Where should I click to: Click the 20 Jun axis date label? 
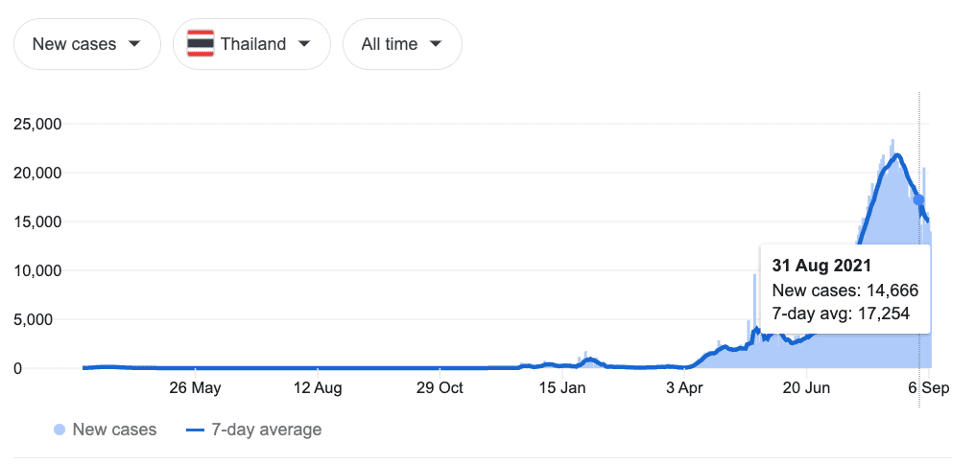click(x=806, y=389)
